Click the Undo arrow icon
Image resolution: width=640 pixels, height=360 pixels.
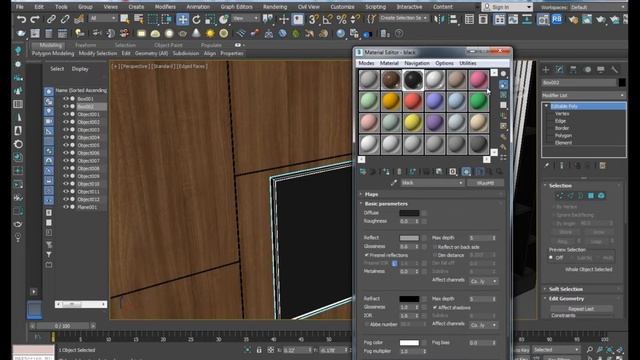point(21,19)
